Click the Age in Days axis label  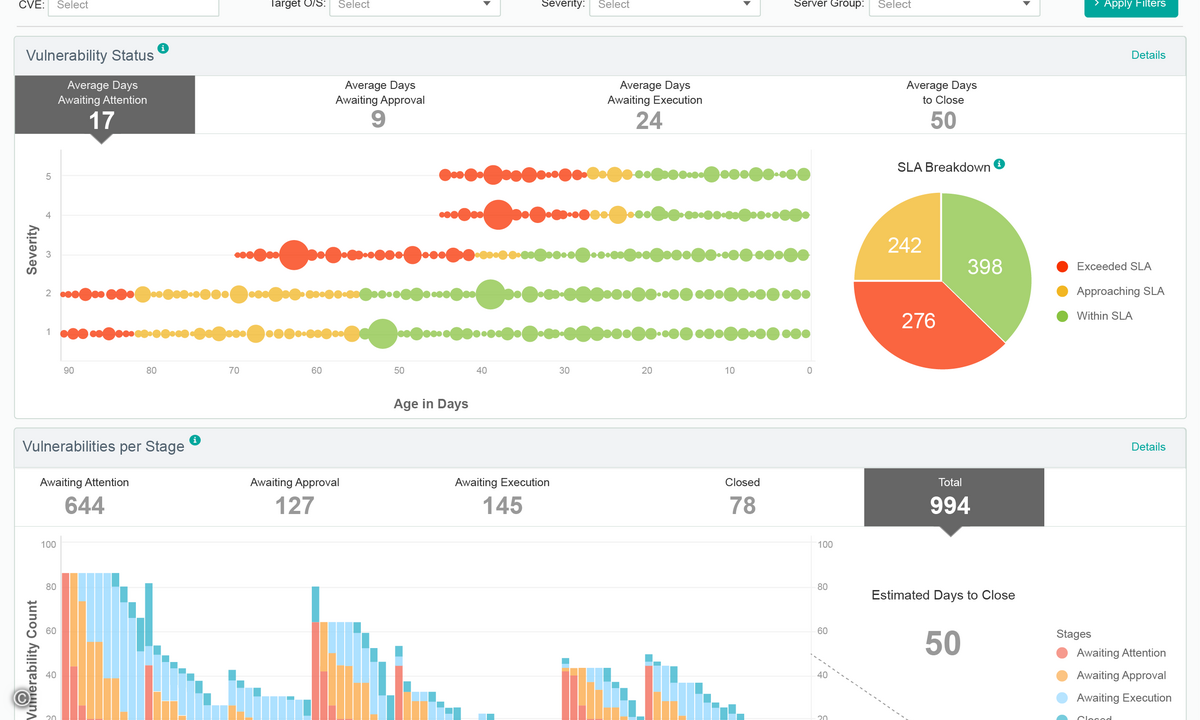431,404
